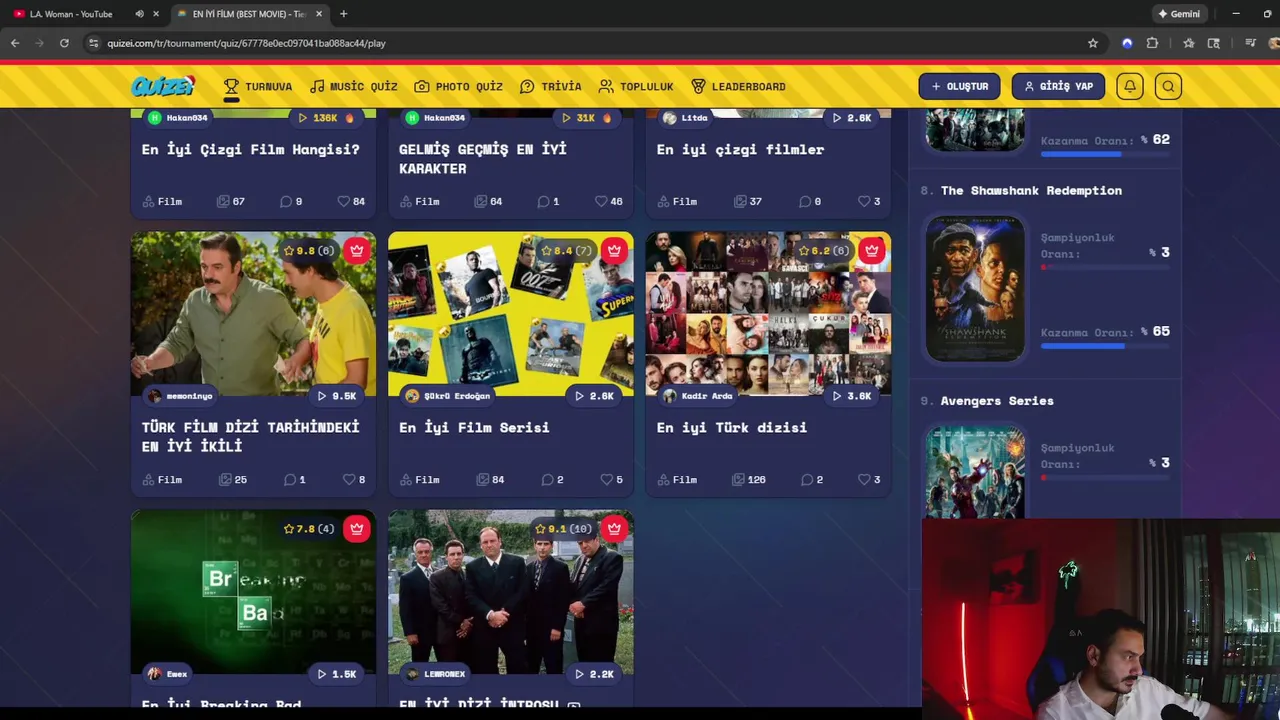Open 'En iyi Türk dizisi' title link
The width and height of the screenshot is (1280, 720).
[731, 427]
